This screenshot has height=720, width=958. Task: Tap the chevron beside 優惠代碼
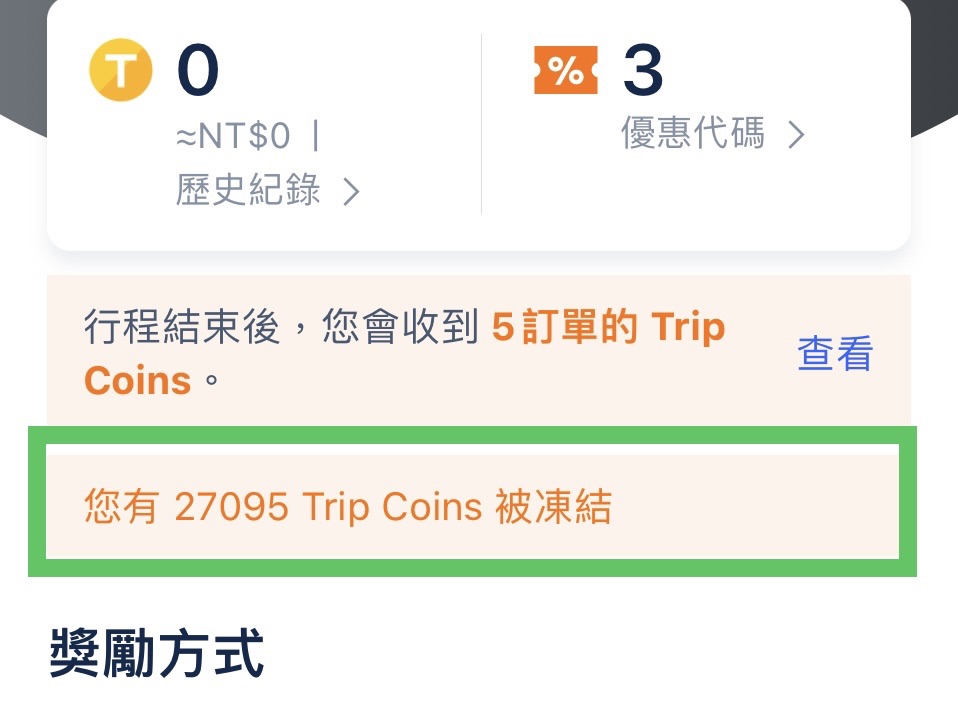pyautogui.click(x=796, y=135)
